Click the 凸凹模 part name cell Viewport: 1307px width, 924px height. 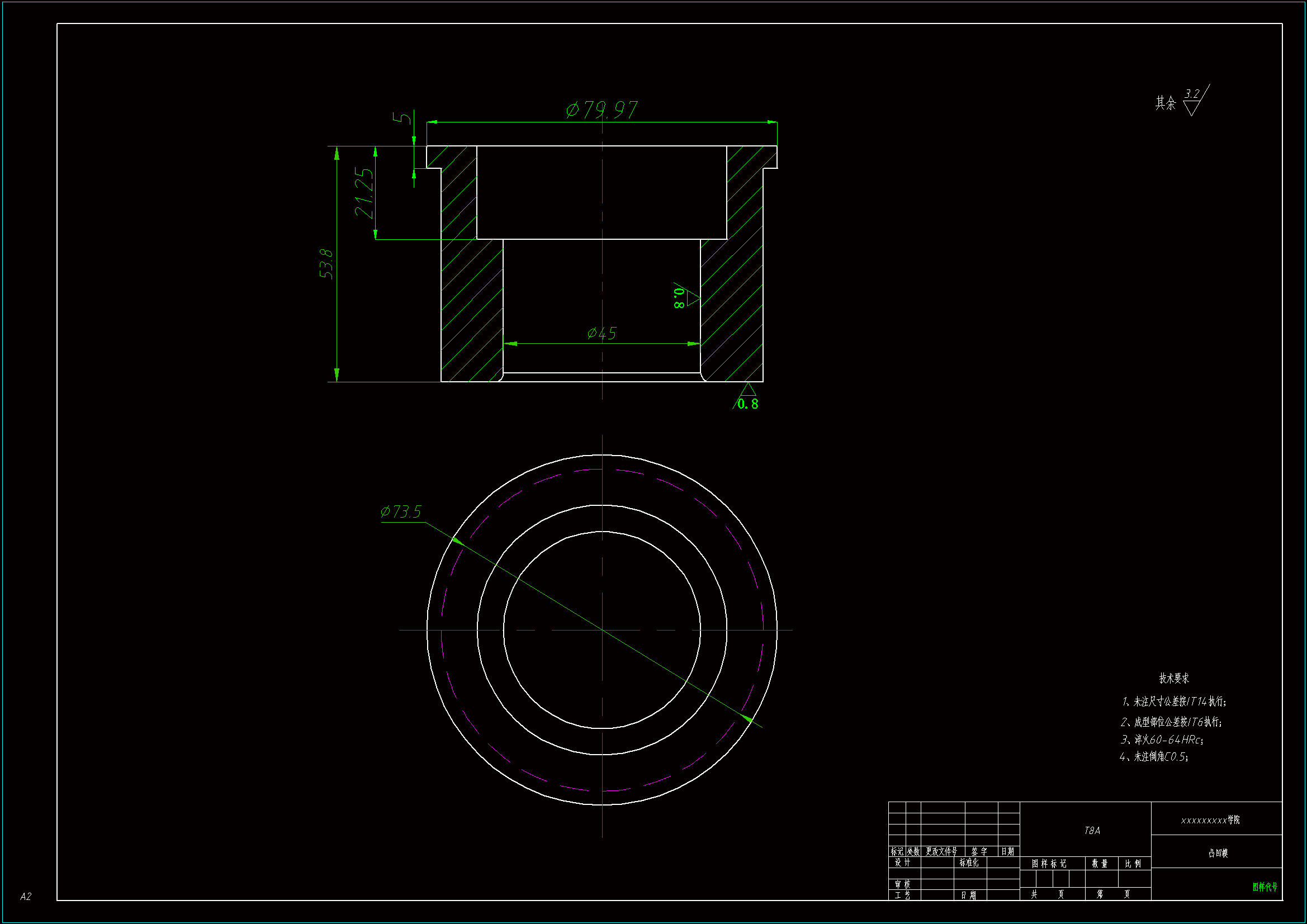(x=1218, y=853)
